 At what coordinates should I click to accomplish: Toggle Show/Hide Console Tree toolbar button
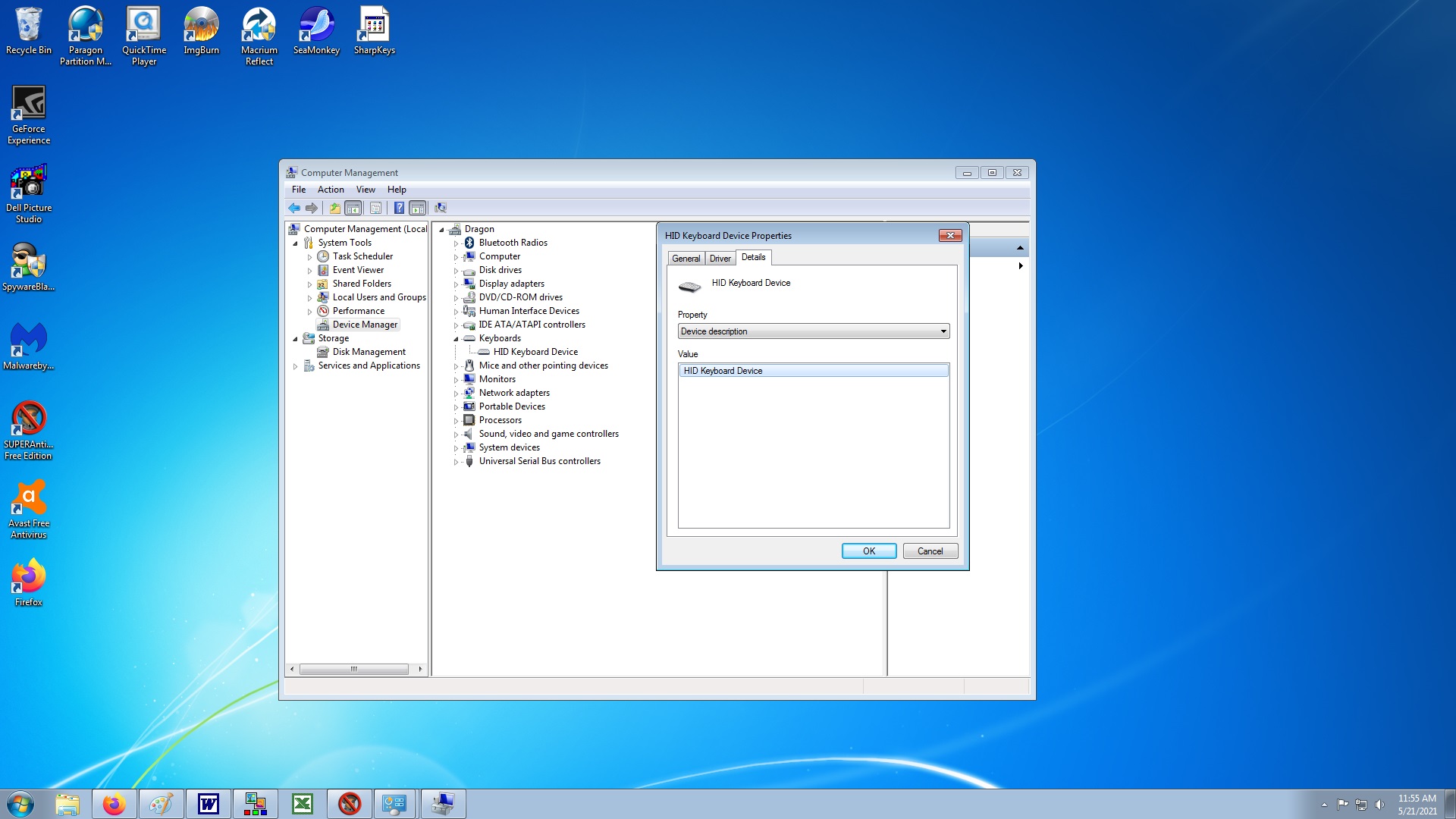[x=353, y=208]
